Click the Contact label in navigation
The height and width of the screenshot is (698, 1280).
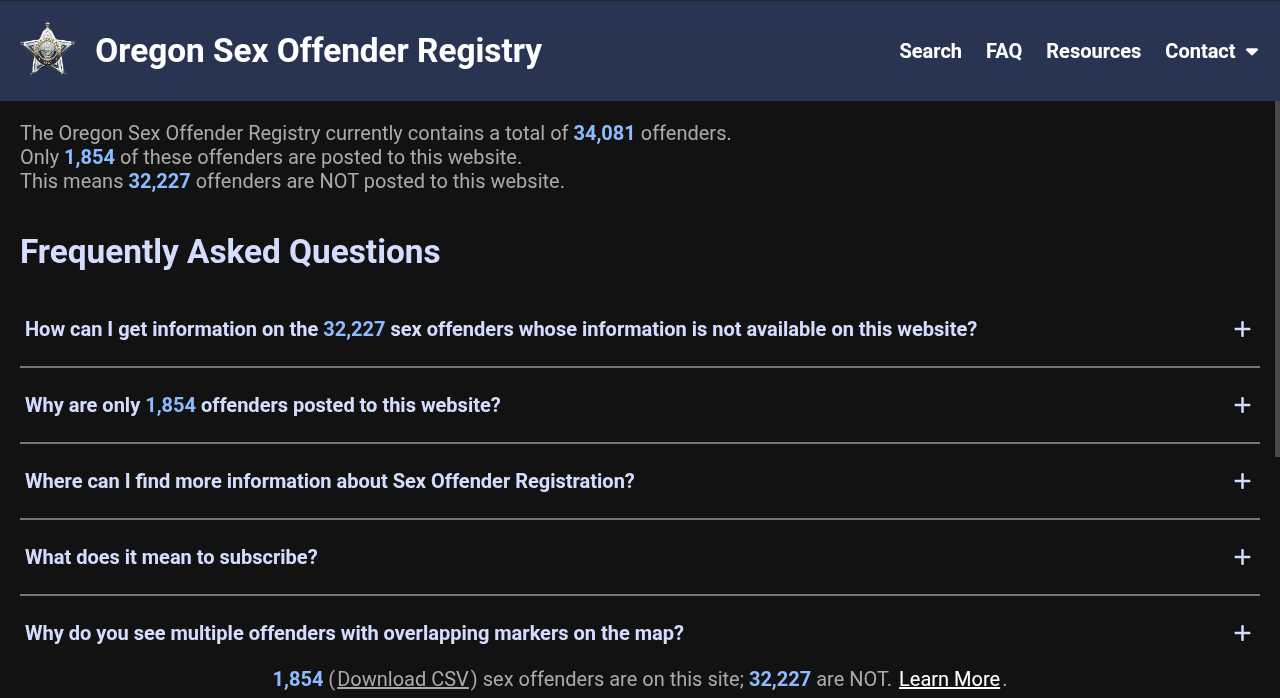[1199, 51]
